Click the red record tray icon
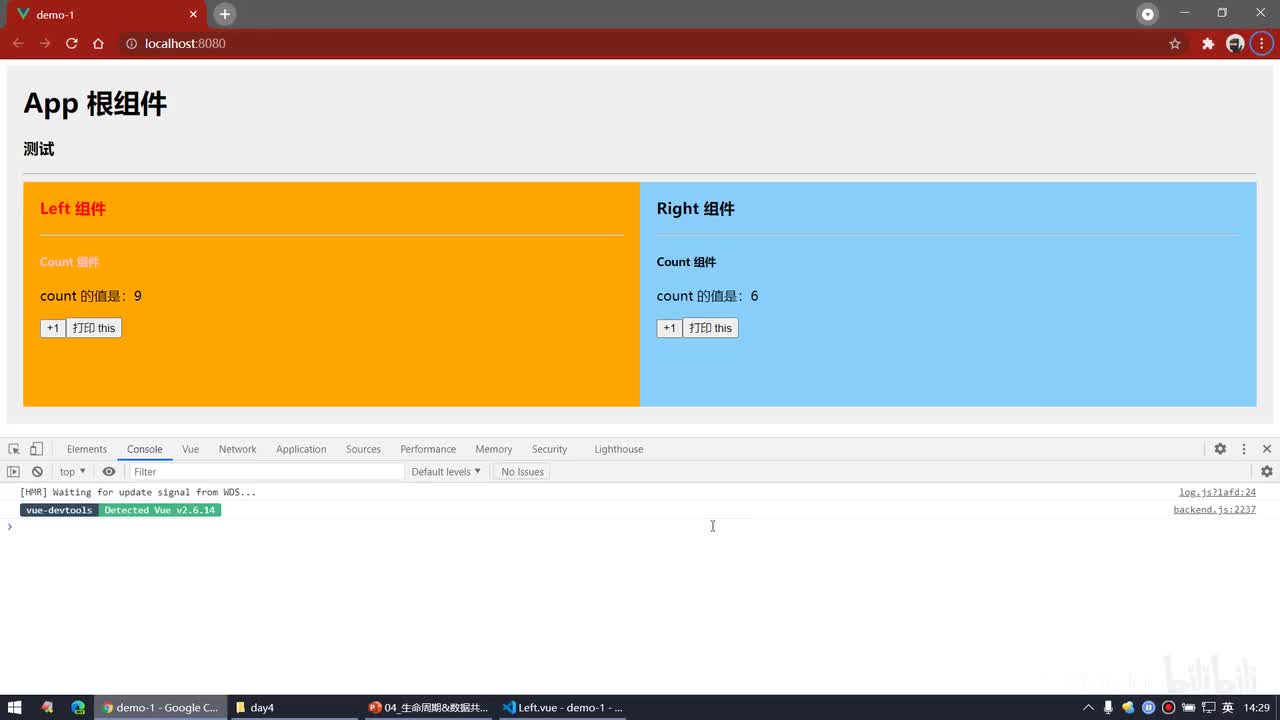 (x=1168, y=707)
